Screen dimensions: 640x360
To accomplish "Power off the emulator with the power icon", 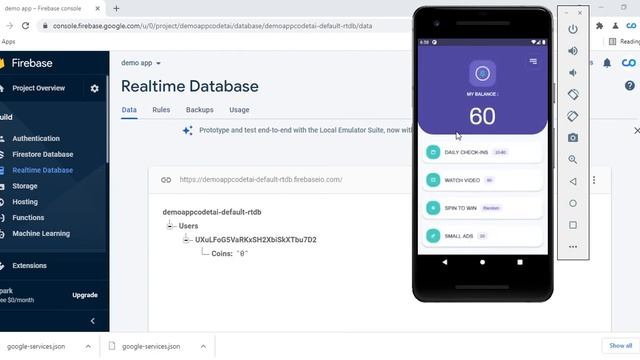I will click(573, 29).
